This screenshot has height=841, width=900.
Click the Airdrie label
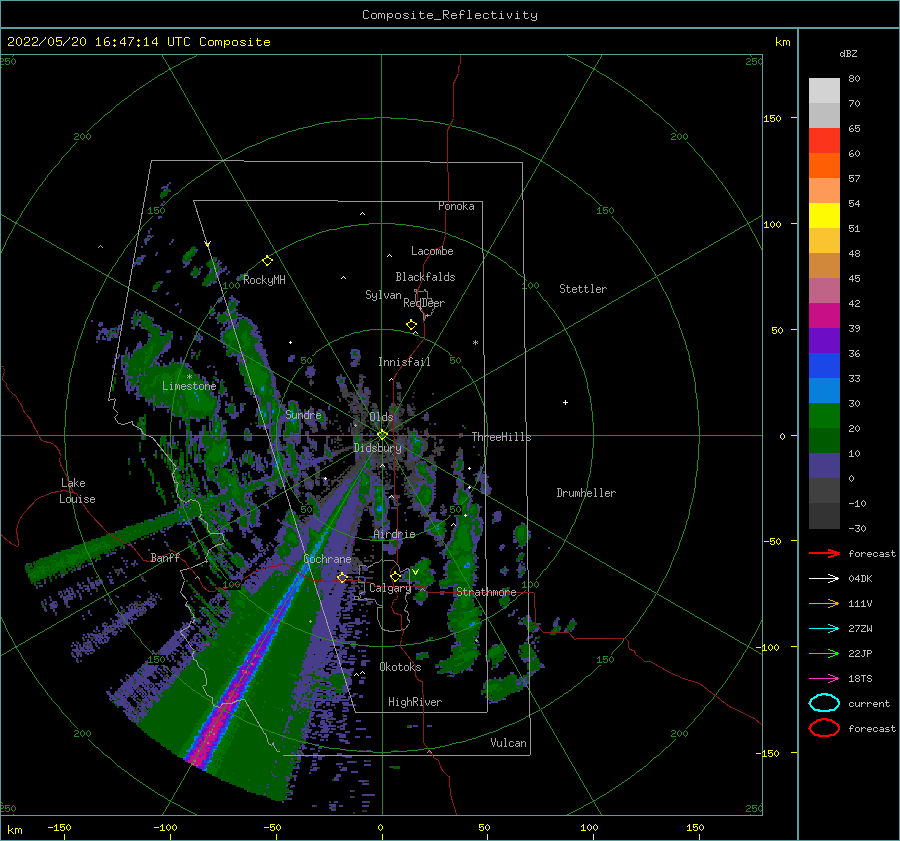(x=394, y=534)
